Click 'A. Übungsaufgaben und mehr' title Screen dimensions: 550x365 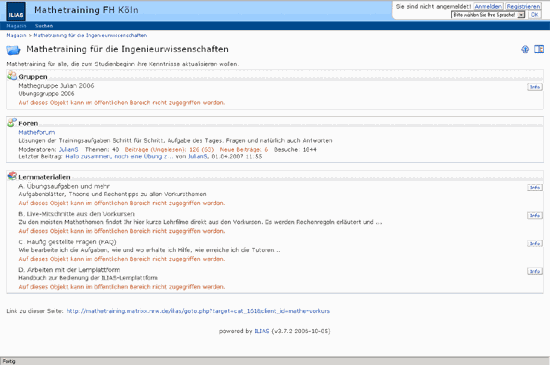pos(64,186)
